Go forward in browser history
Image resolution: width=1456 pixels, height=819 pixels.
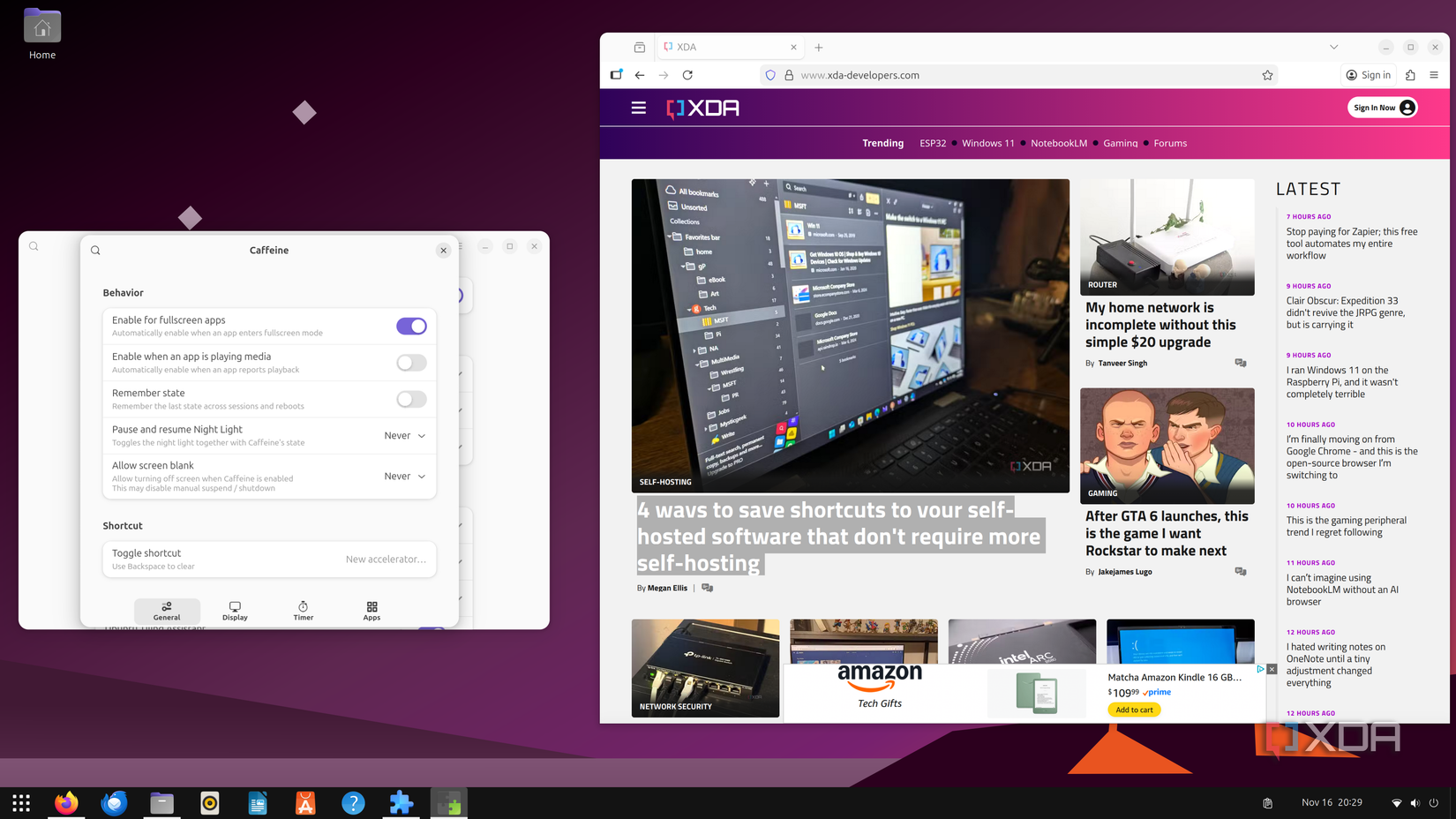click(x=664, y=75)
